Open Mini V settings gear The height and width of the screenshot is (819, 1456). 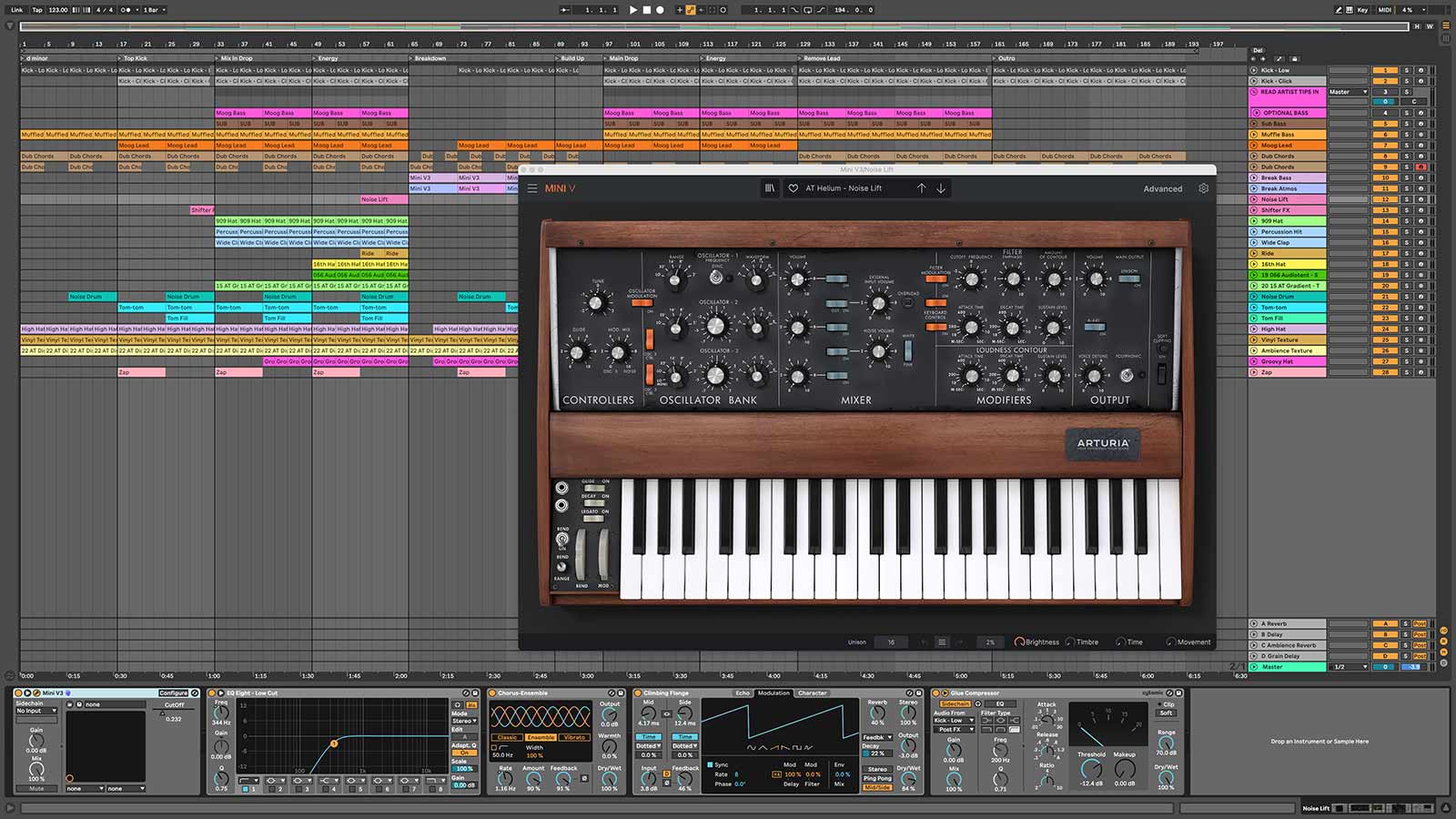1203,188
